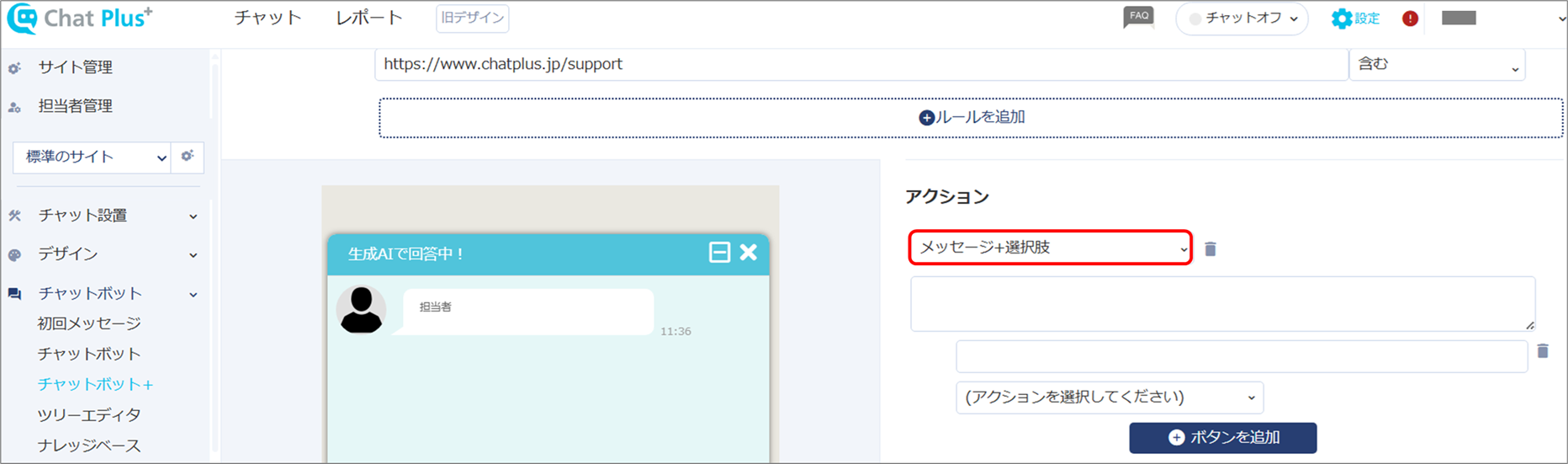The height and width of the screenshot is (464, 1568).
Task: Click the Chat Plus logo
Action: tap(81, 19)
